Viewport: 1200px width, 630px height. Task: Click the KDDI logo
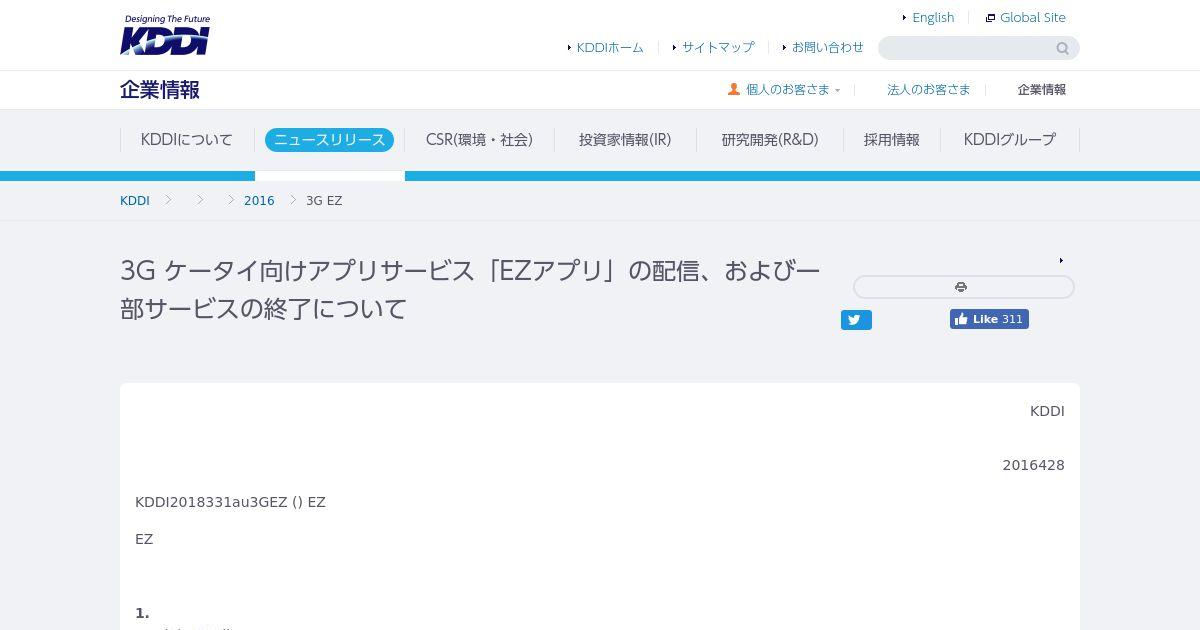[165, 35]
